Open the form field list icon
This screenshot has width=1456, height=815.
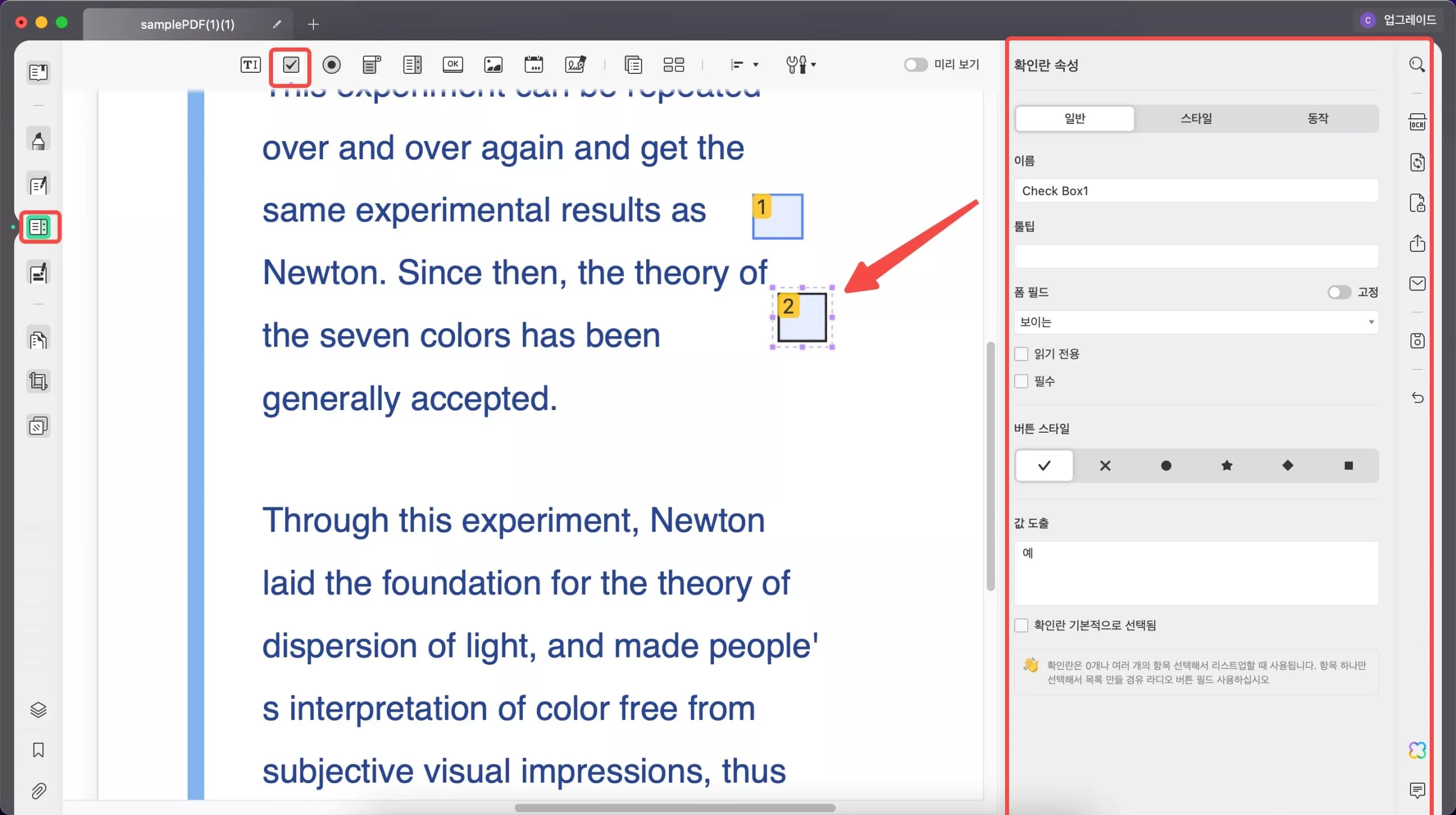pos(633,65)
